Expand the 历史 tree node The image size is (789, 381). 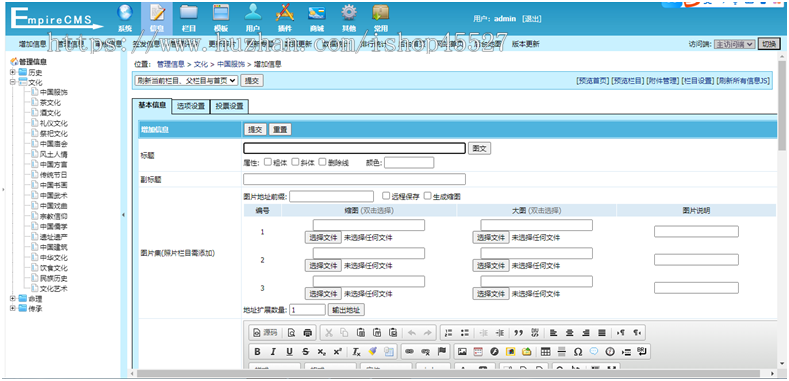click(x=13, y=72)
